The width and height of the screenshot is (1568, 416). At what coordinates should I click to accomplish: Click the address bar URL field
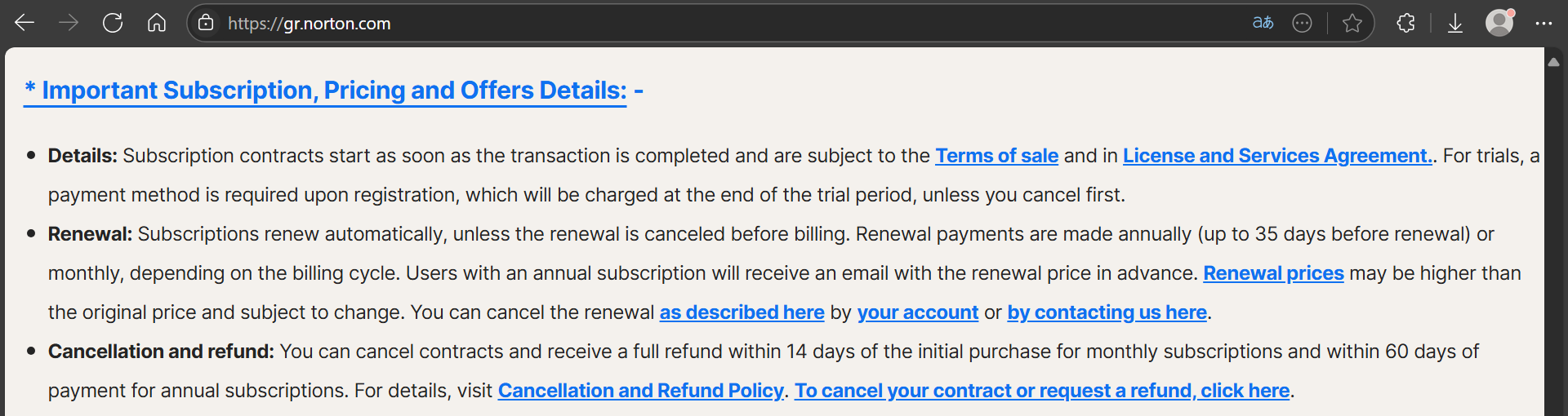653,23
